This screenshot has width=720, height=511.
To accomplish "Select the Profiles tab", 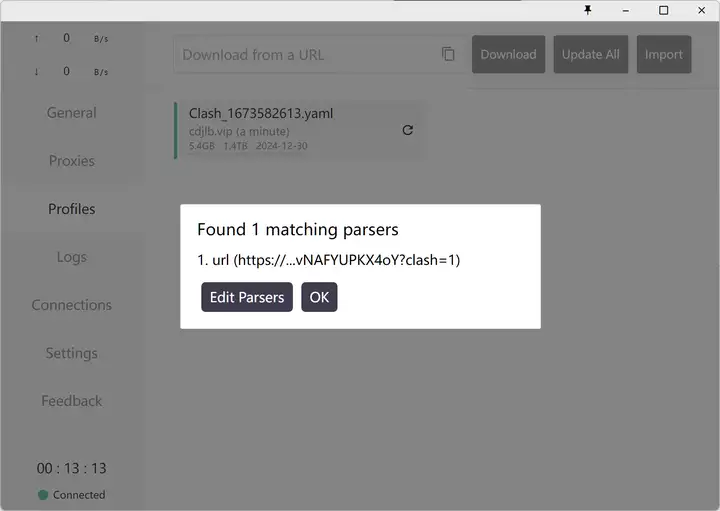I will point(72,209).
